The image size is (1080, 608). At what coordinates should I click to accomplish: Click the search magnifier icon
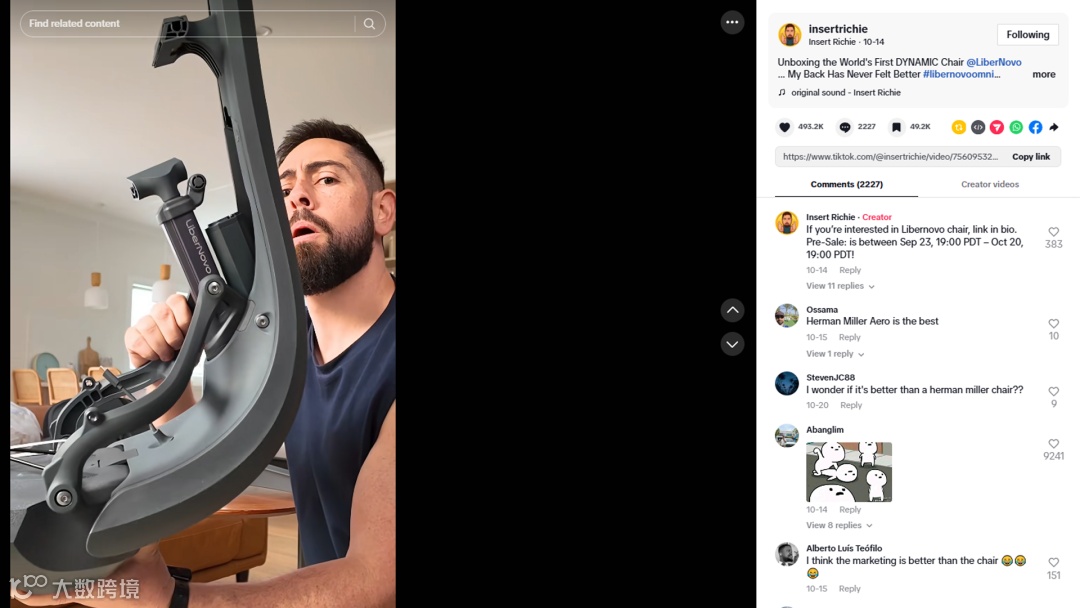point(369,23)
